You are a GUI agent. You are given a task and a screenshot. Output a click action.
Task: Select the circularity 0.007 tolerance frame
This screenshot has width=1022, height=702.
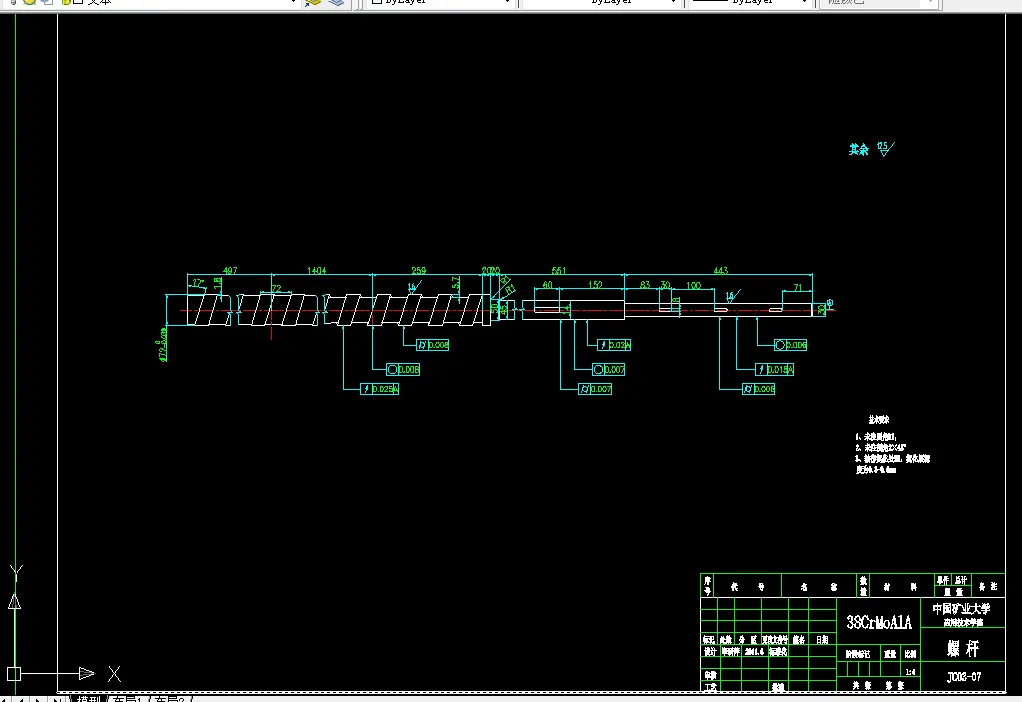point(609,370)
